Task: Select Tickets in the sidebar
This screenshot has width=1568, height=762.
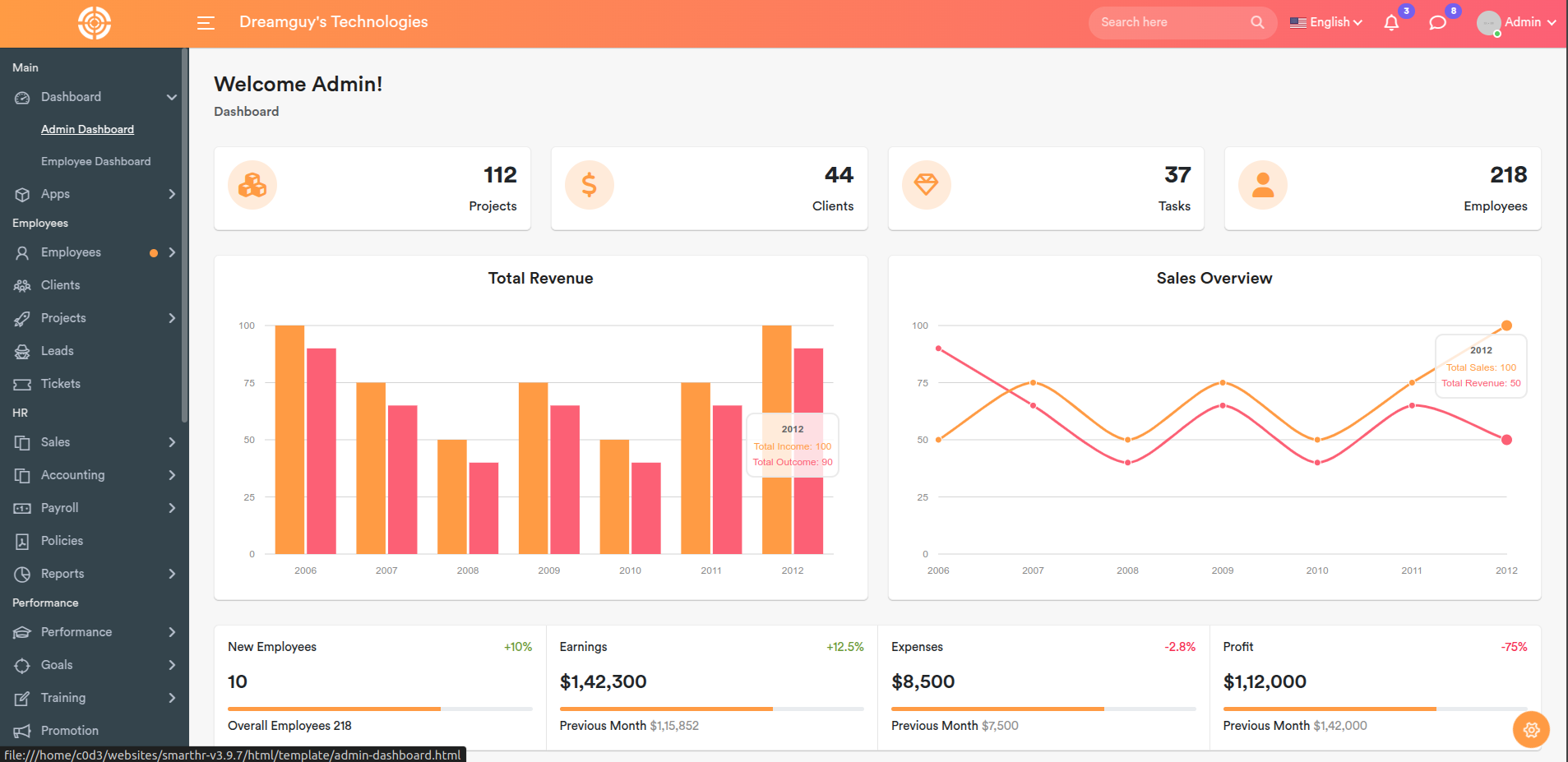Action: pos(61,384)
